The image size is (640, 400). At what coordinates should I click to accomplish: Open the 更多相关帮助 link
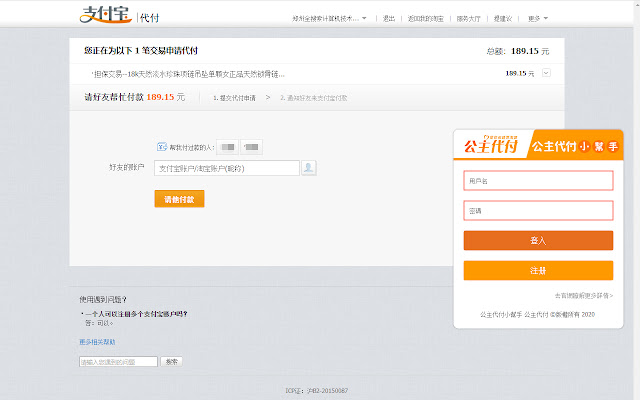[97, 342]
